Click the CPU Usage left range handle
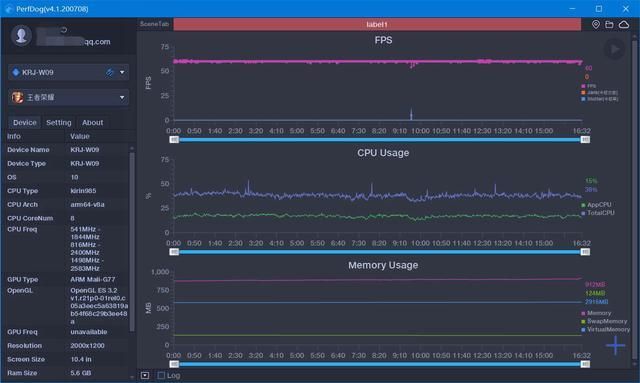This screenshot has width=640, height=383. (x=174, y=252)
